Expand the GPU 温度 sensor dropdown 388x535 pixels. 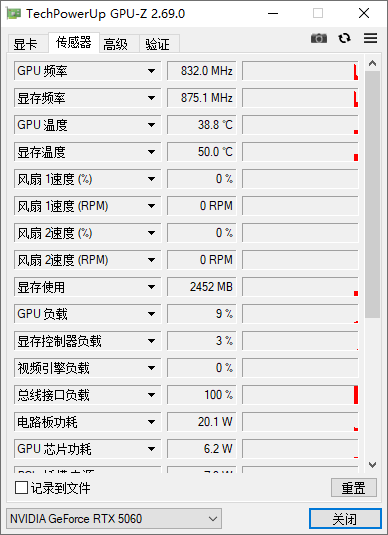[151, 125]
